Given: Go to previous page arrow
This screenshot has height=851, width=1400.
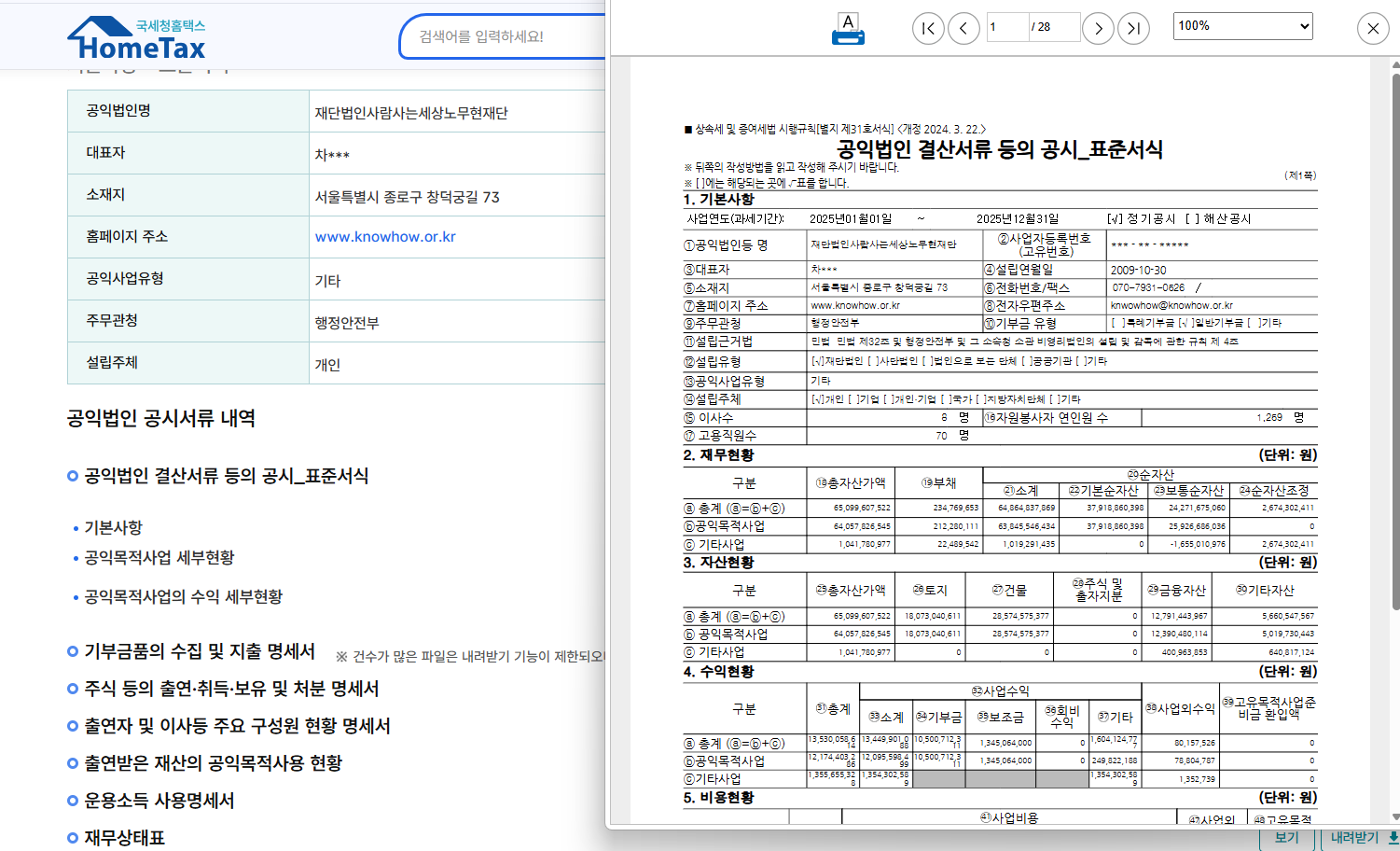Looking at the screenshot, I should (x=963, y=28).
